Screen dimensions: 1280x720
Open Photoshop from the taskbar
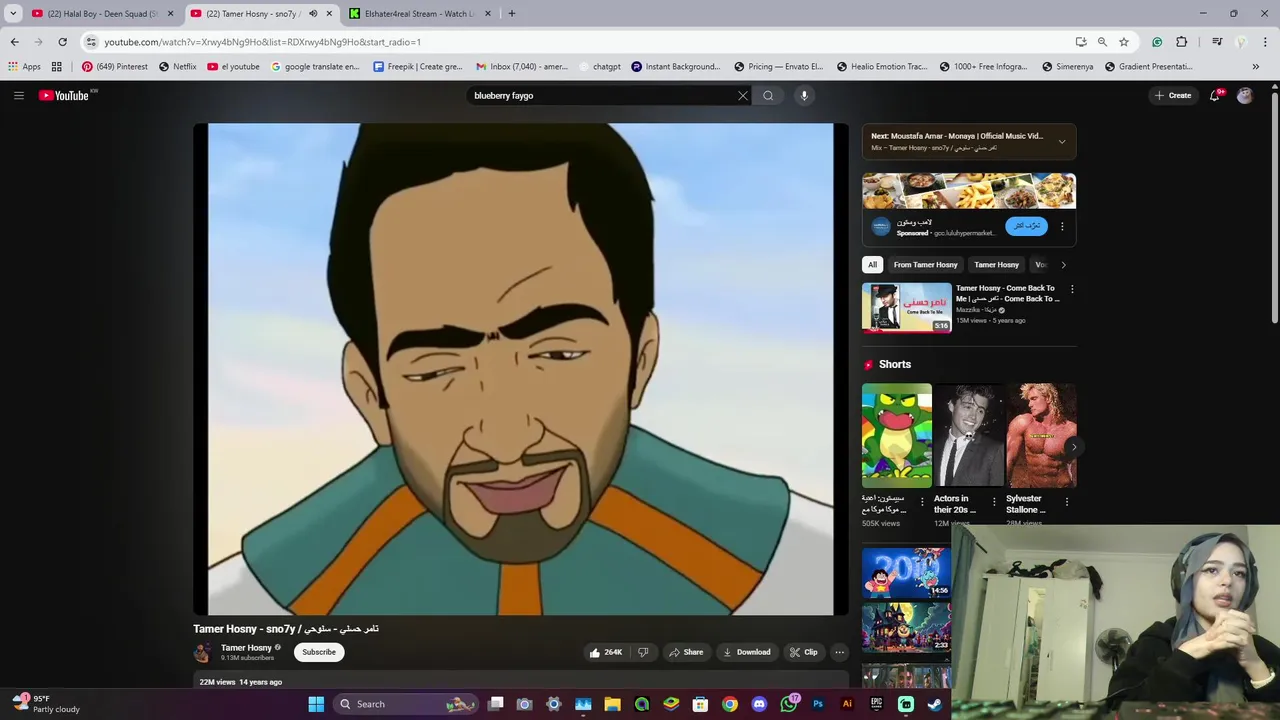point(818,704)
